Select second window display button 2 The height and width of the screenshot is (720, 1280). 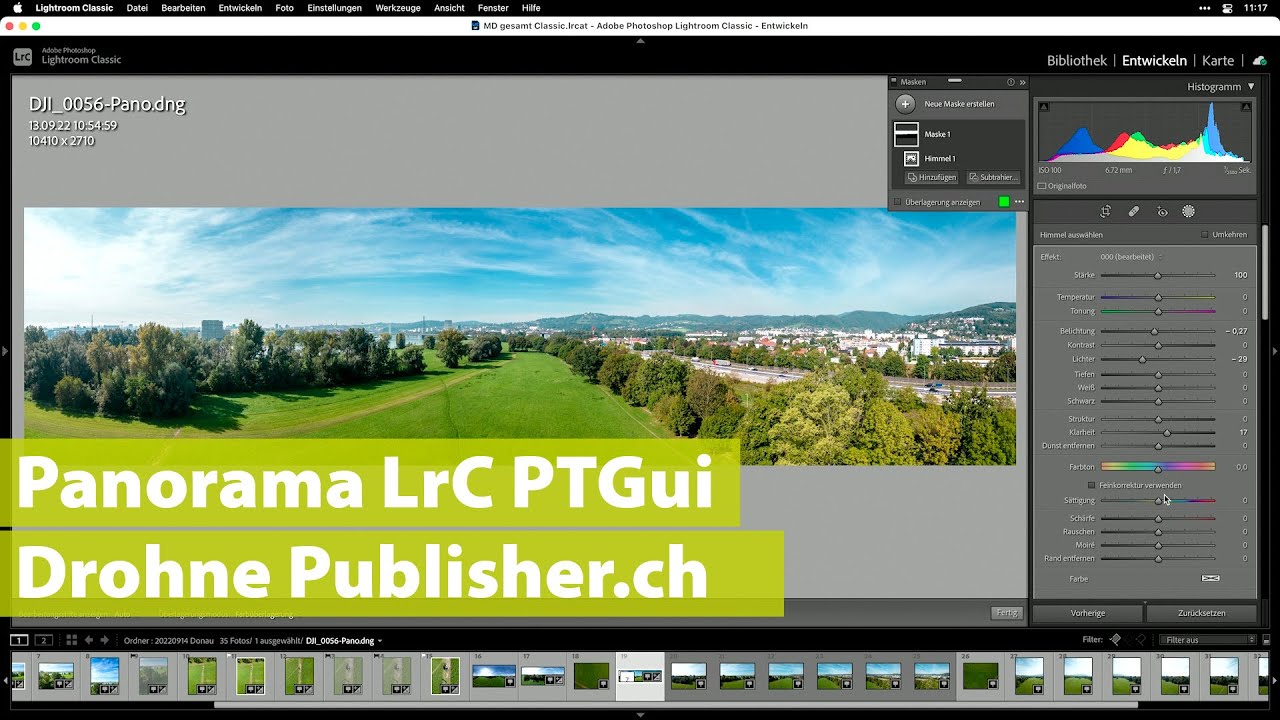[43, 640]
